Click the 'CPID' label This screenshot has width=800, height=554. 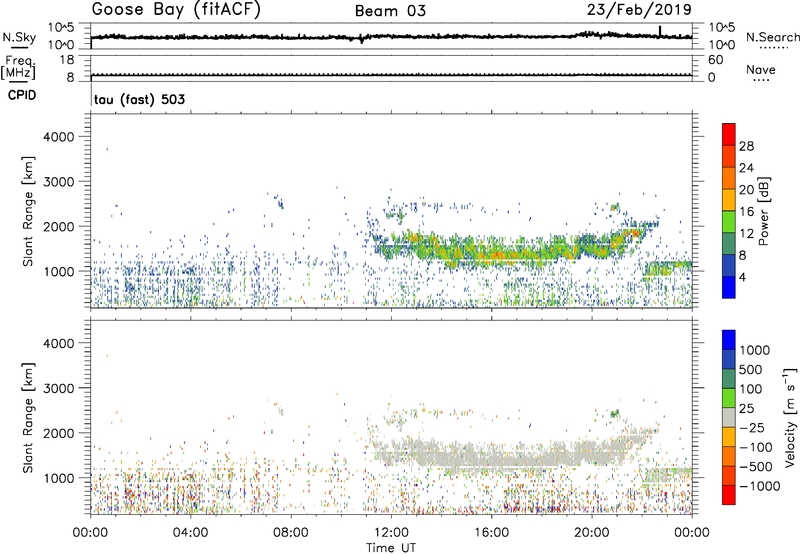22,95
